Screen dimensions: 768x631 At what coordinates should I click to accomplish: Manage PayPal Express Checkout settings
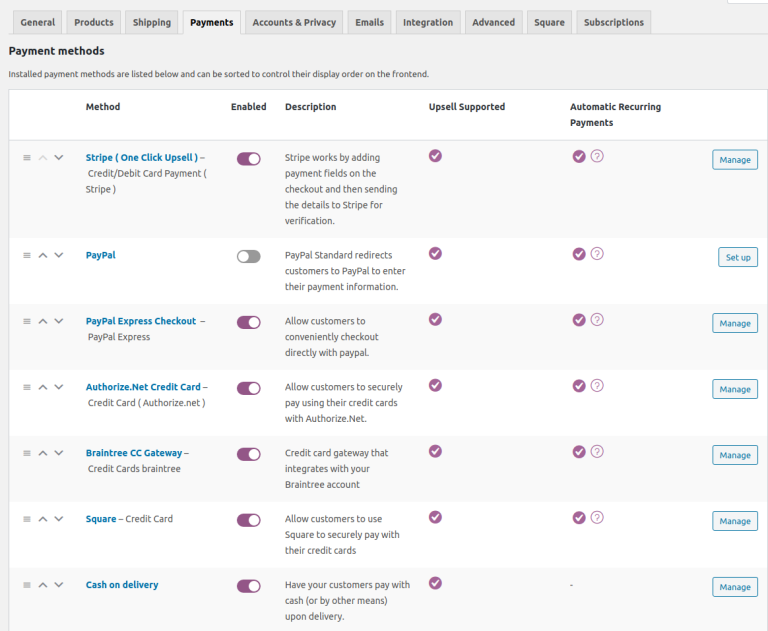click(x=735, y=323)
